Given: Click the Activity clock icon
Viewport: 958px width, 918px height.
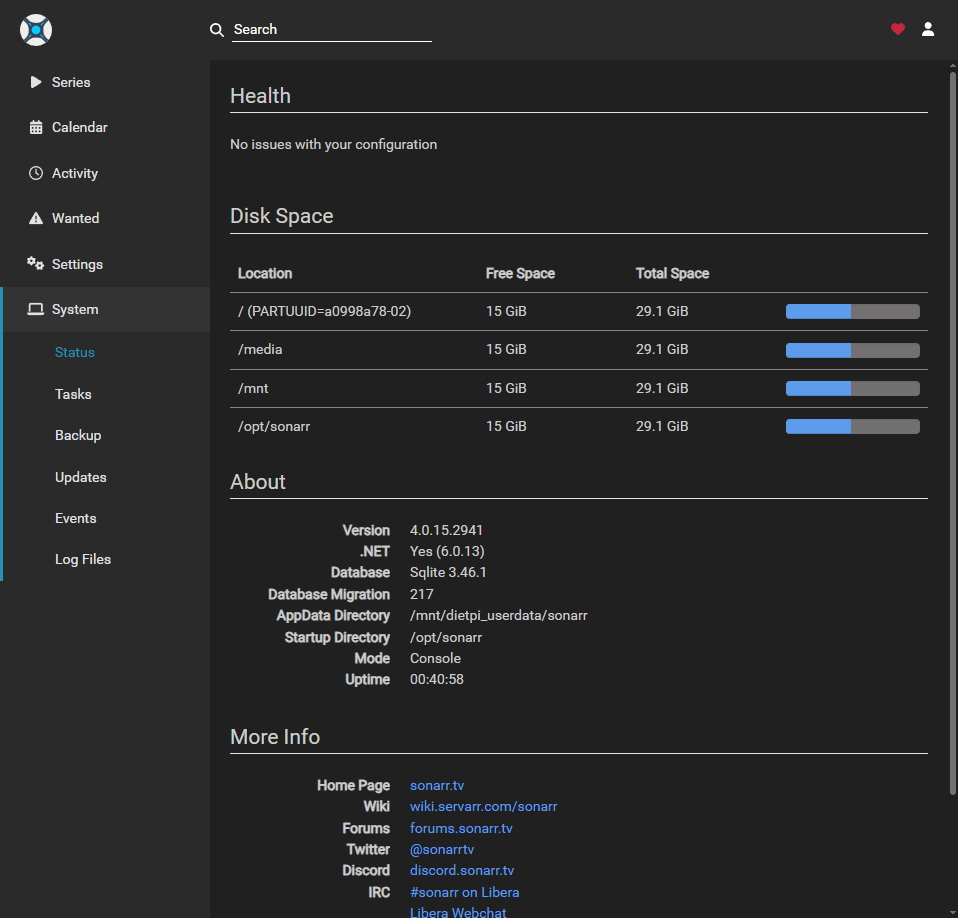Looking at the screenshot, I should point(36,174).
